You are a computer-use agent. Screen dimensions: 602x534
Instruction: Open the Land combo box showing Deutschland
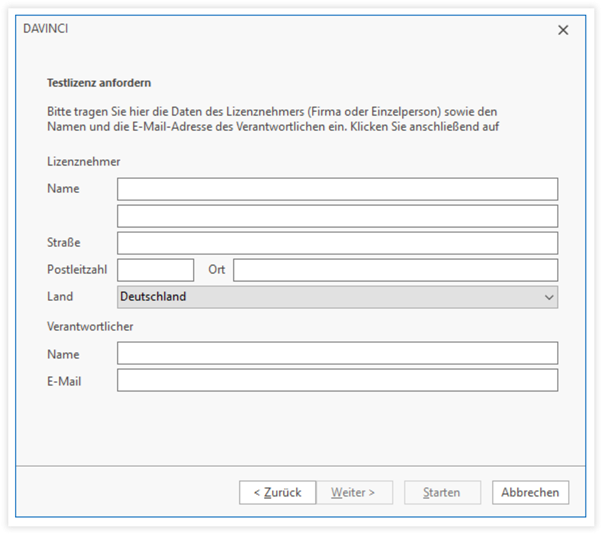tap(330, 297)
